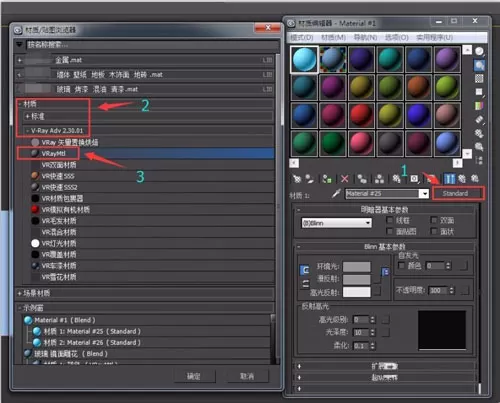
Task: Click the diffuse-specular color lock icon
Action: click(305, 284)
